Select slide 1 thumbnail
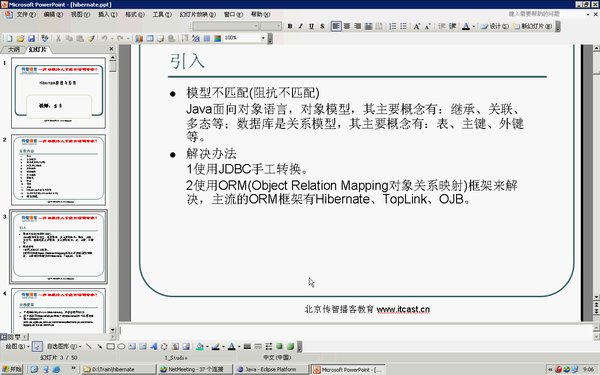600x375 pixels. click(58, 93)
